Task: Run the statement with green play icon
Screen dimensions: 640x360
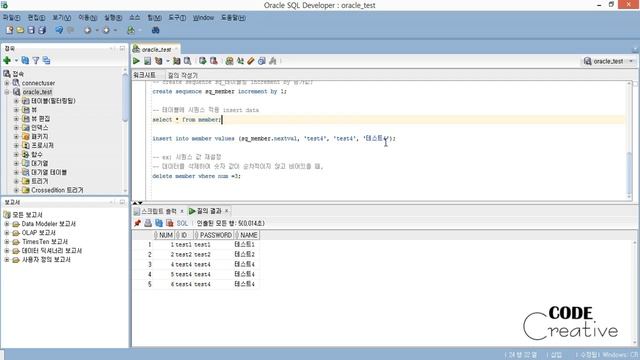Action: 136,61
